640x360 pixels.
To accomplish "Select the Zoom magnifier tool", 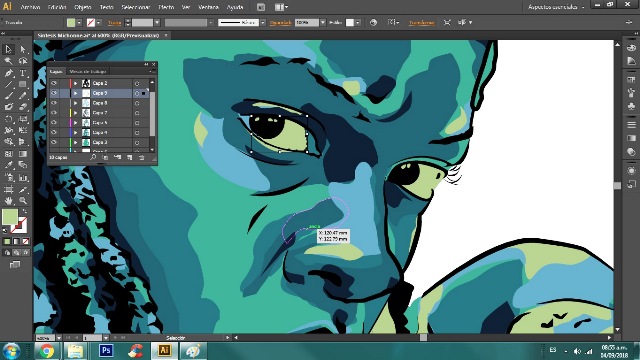I will click(x=23, y=200).
